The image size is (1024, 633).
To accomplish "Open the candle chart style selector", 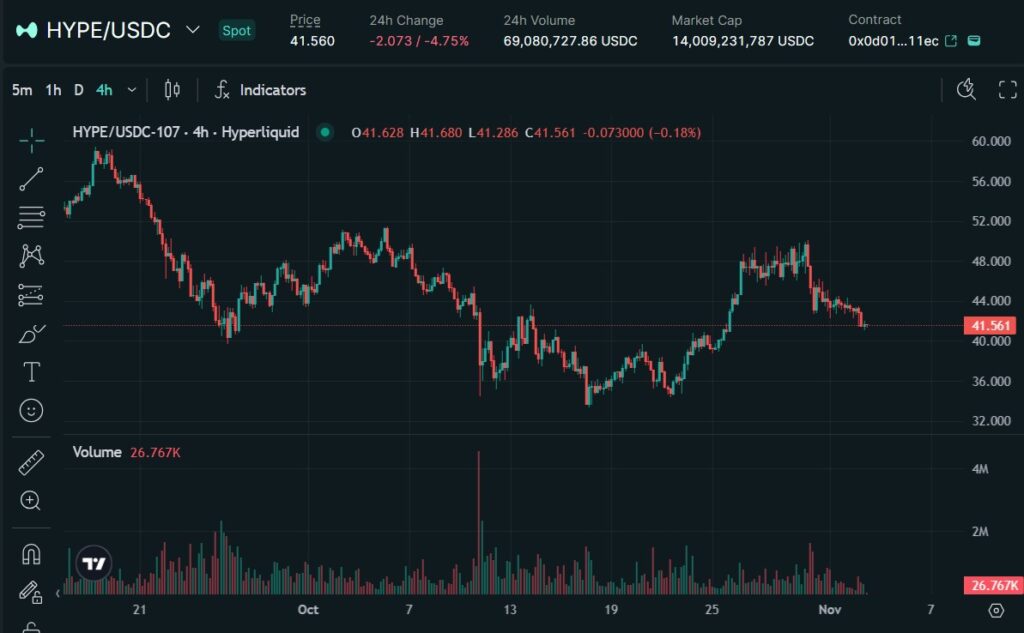I will tap(170, 89).
